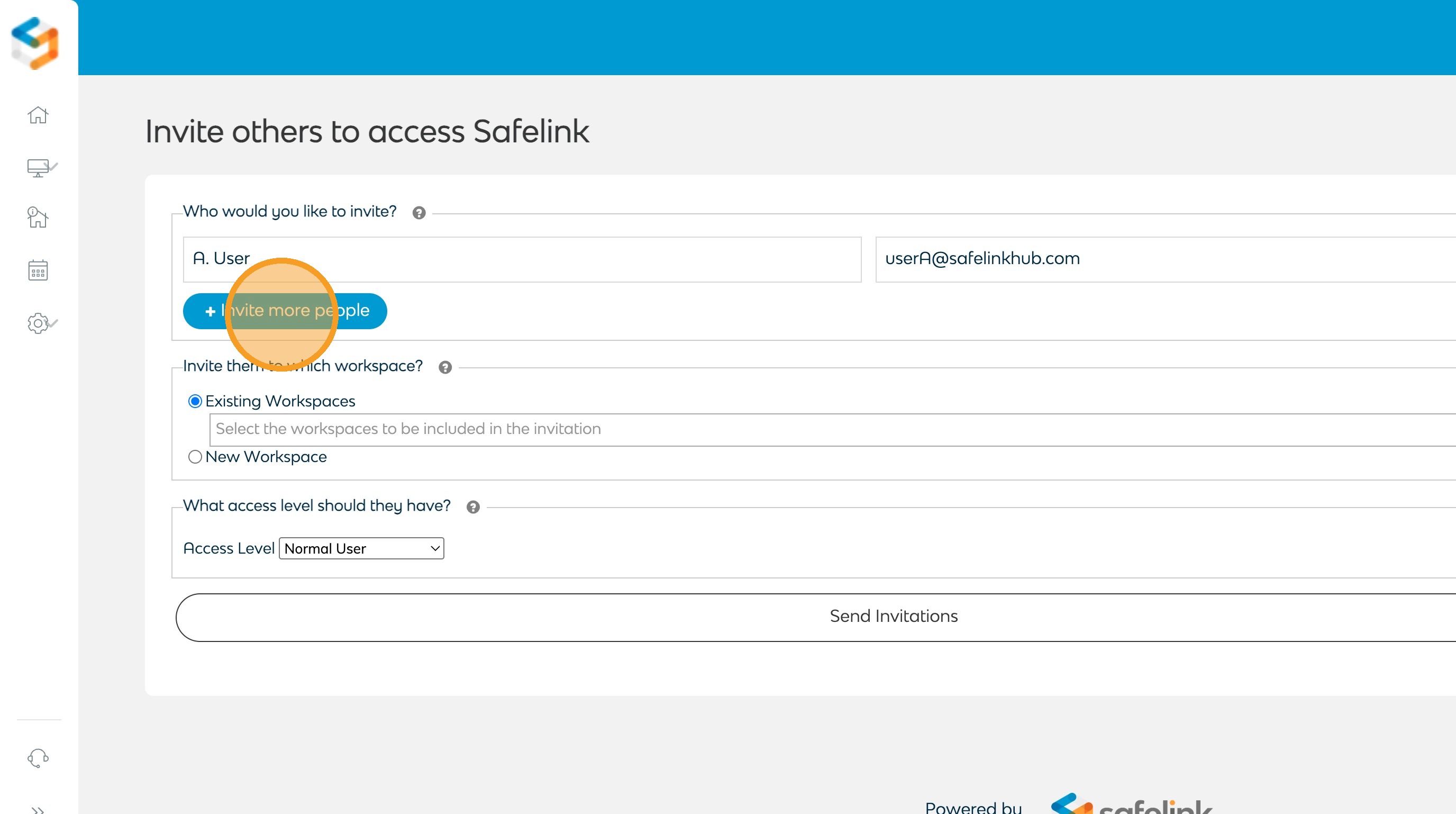Open the support headset icon
Viewport: 1456px width, 814px height.
[x=38, y=758]
